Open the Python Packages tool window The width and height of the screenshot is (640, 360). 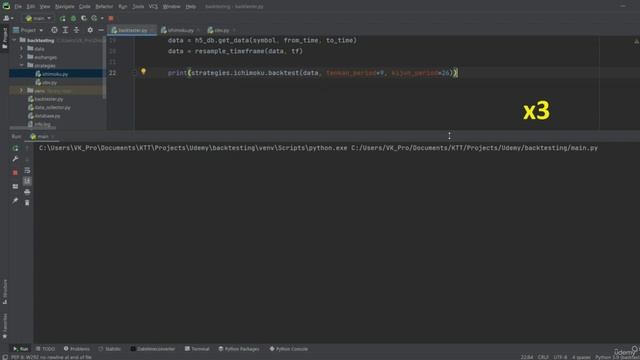(x=239, y=349)
